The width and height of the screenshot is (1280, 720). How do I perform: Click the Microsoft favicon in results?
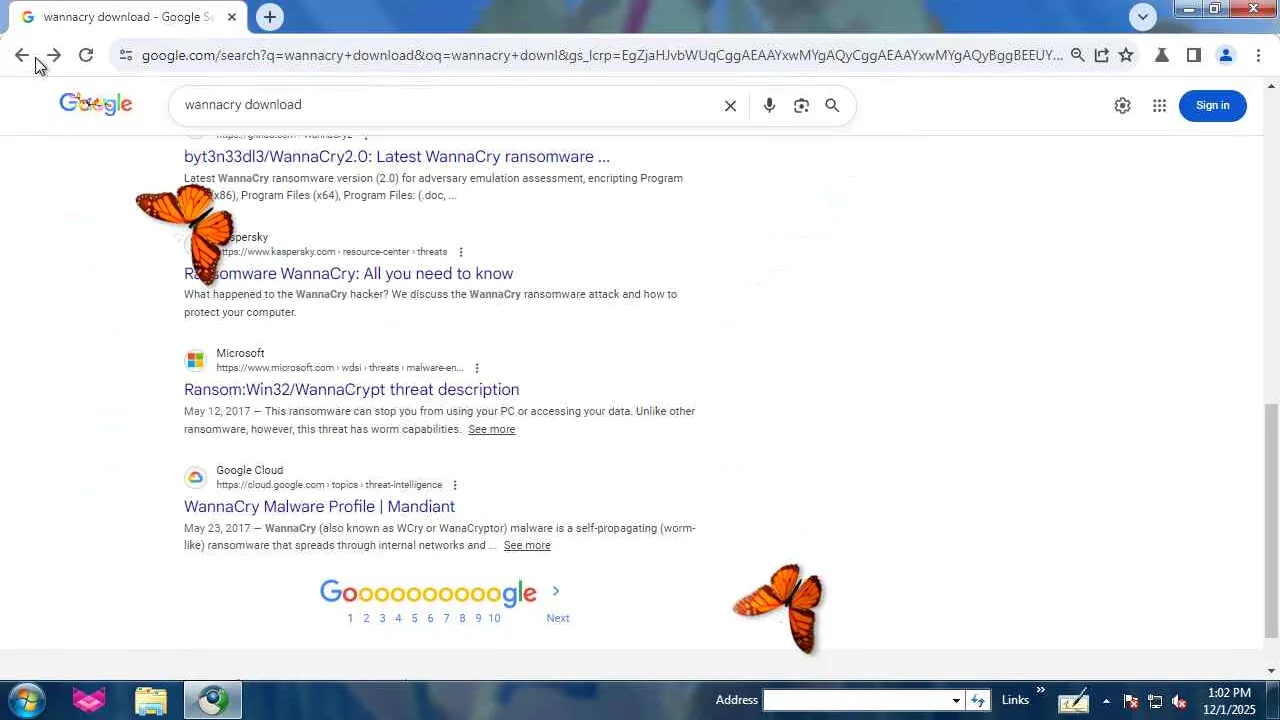(195, 360)
